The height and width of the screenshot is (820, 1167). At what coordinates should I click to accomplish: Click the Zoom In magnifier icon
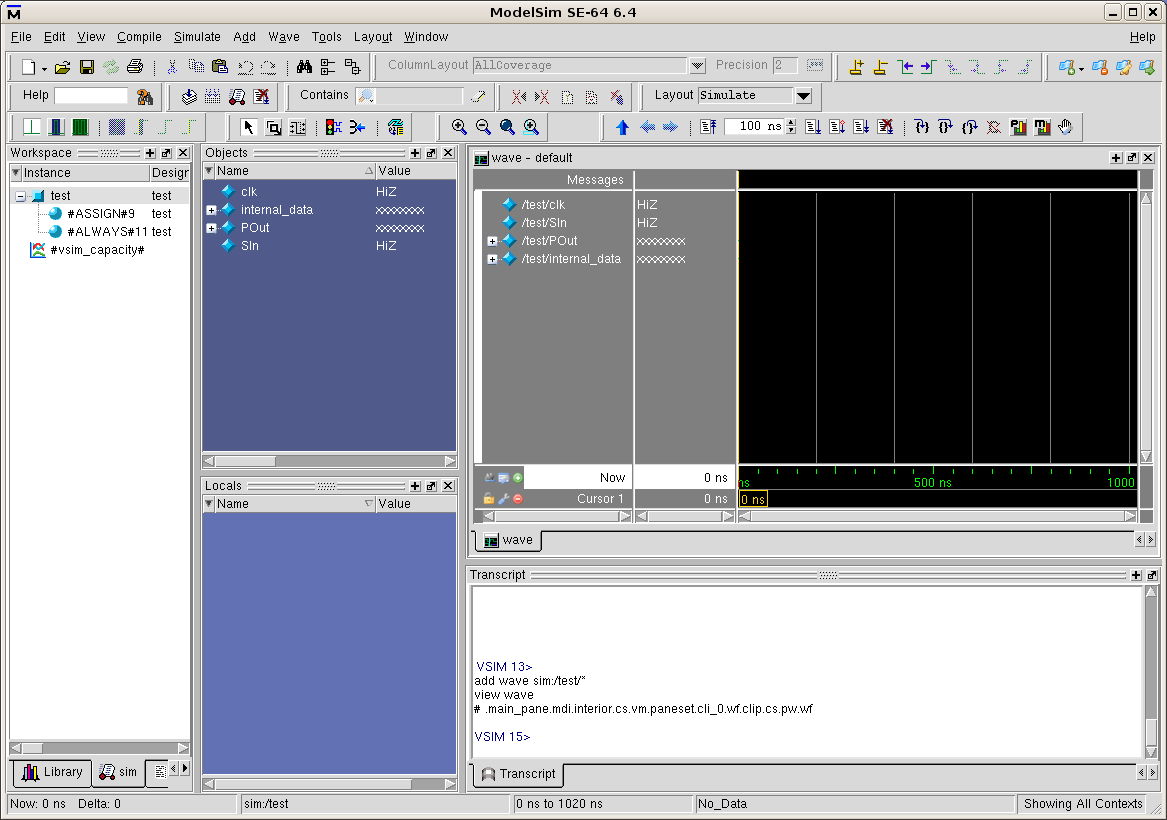click(x=459, y=127)
